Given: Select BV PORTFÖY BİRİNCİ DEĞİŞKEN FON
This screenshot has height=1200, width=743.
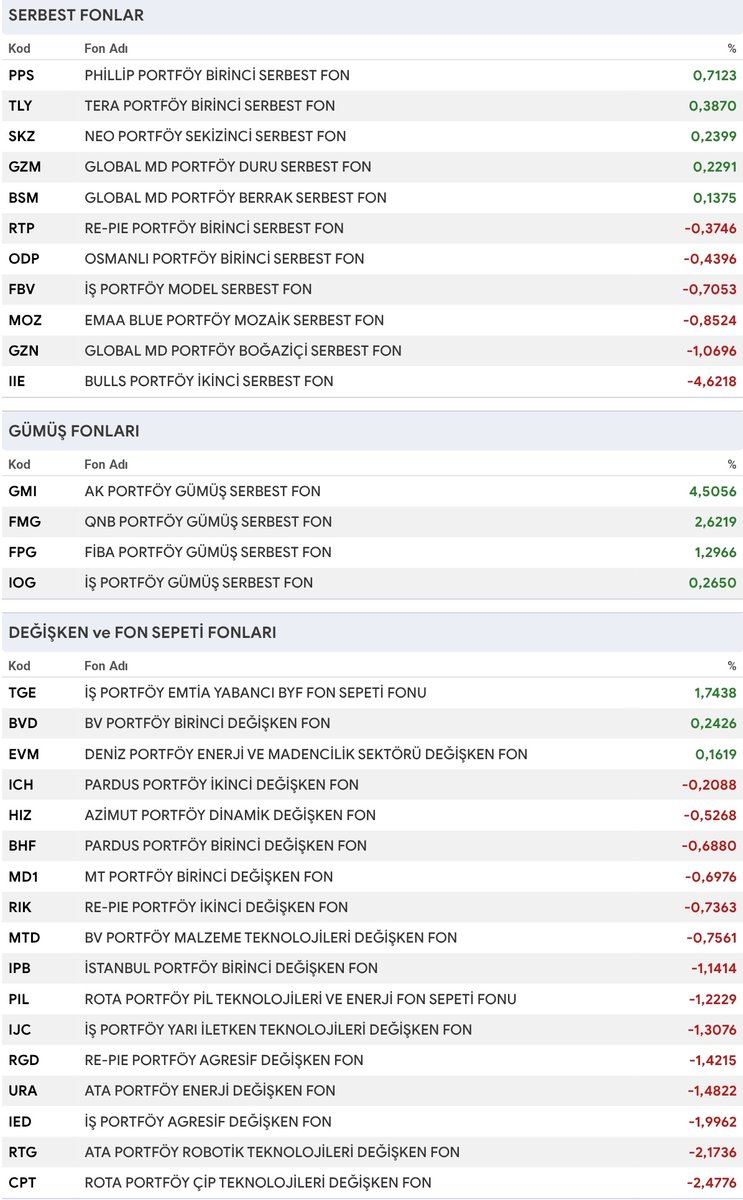Looking at the screenshot, I should (x=209, y=723).
